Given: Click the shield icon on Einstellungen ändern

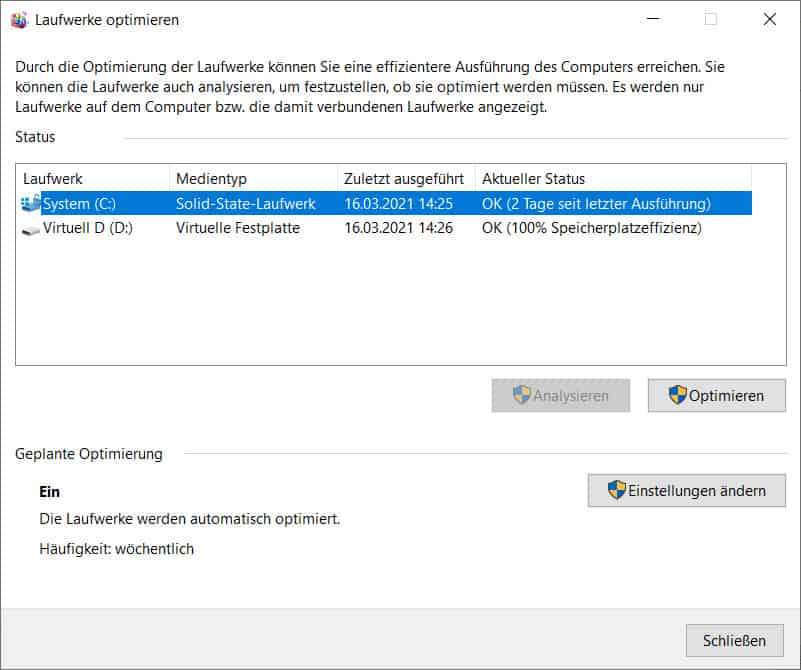Looking at the screenshot, I should pyautogui.click(x=617, y=490).
